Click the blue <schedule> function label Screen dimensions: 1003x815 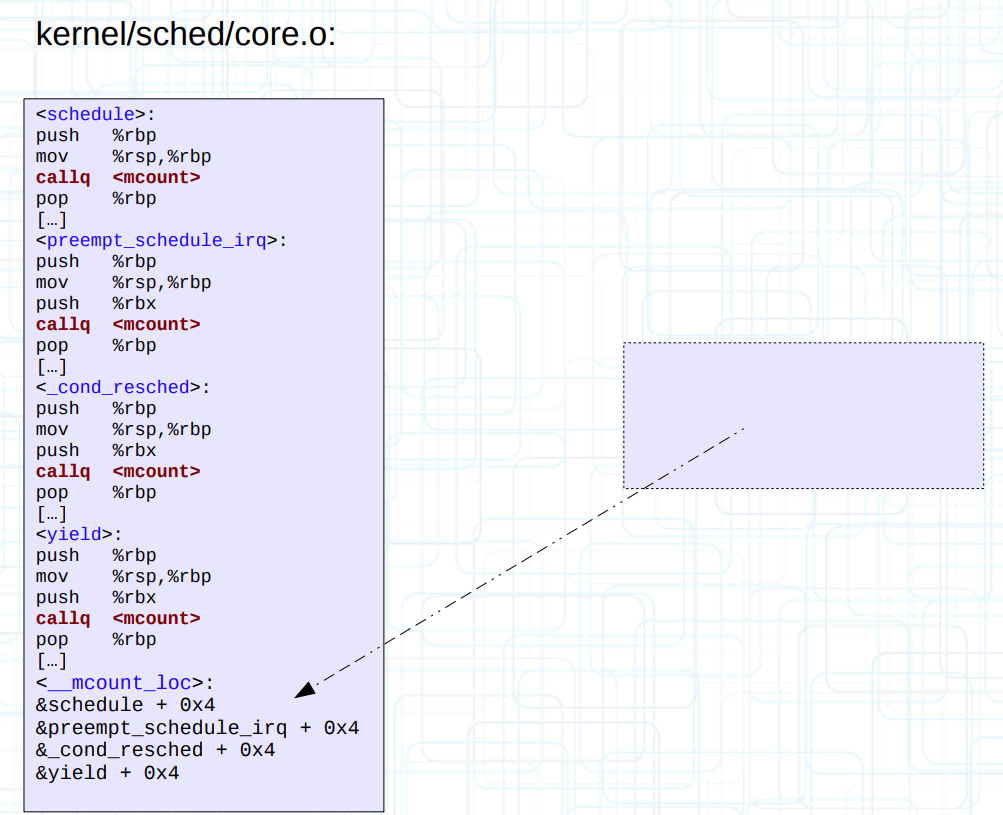coord(91,114)
